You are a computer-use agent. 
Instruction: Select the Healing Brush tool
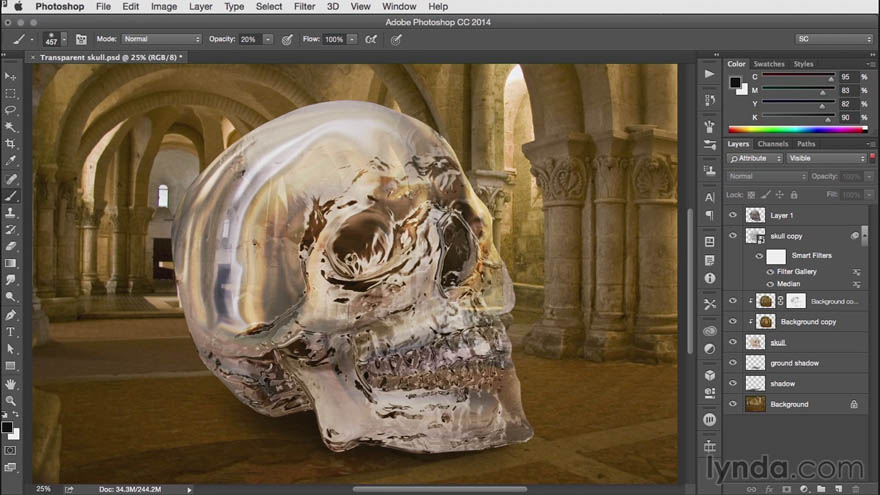pyautogui.click(x=10, y=179)
